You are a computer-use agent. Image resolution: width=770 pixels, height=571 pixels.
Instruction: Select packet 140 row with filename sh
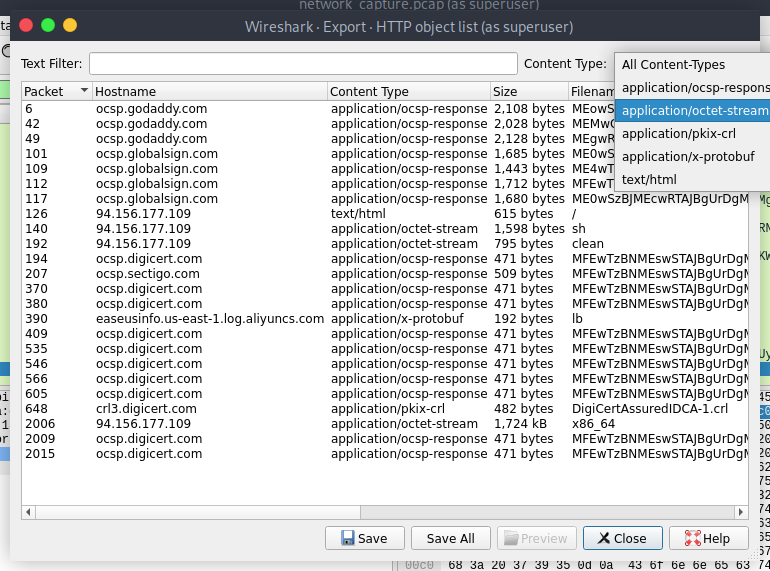300,229
